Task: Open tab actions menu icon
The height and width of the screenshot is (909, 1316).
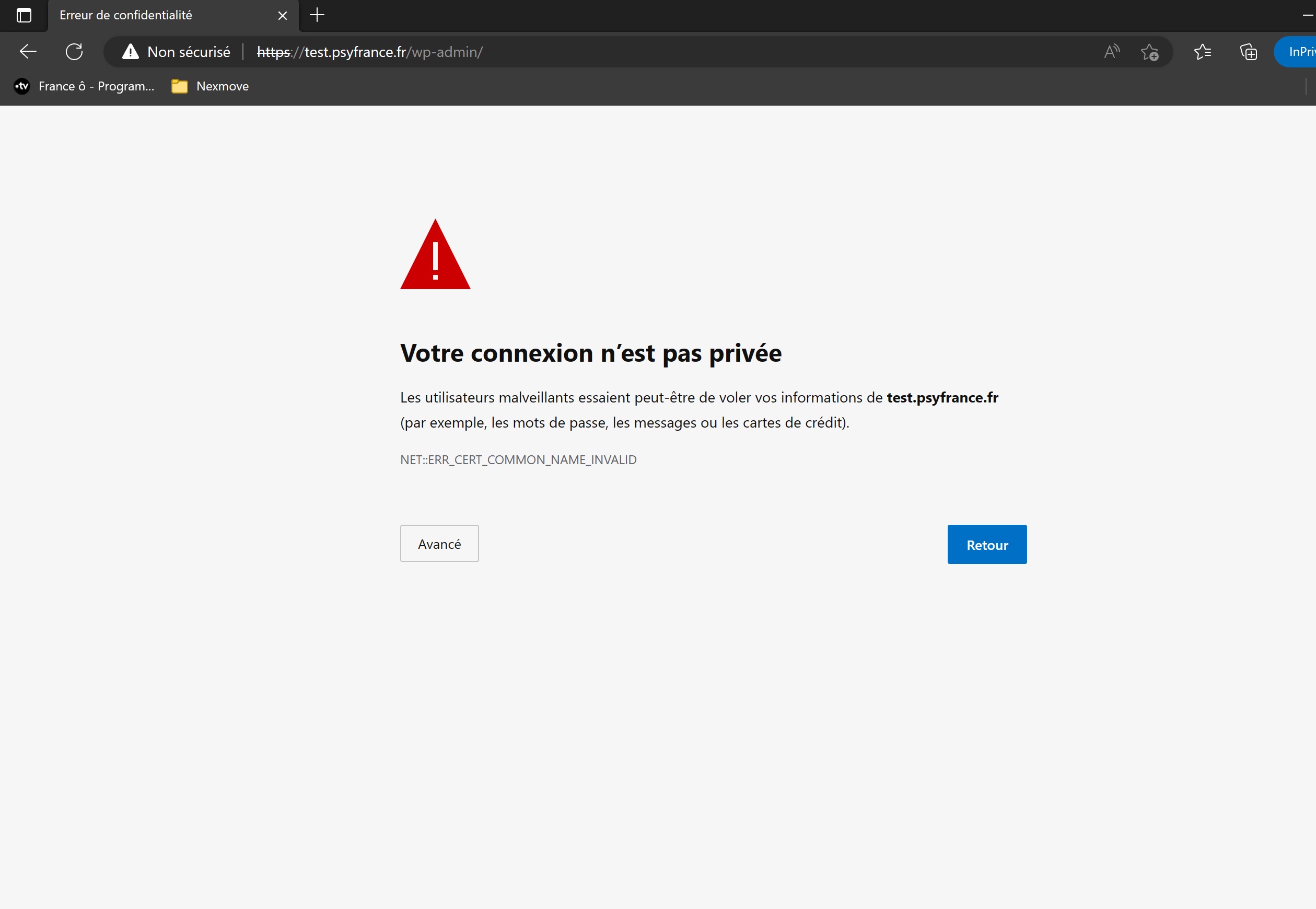Action: tap(24, 15)
